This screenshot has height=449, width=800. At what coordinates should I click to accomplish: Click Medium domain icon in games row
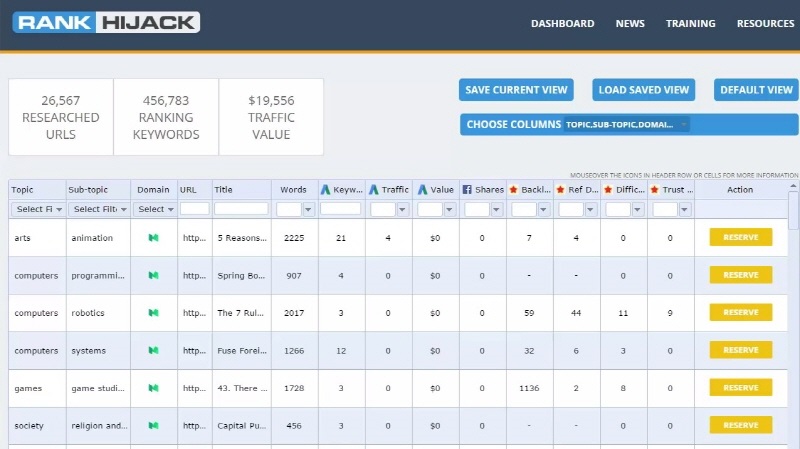pos(153,388)
